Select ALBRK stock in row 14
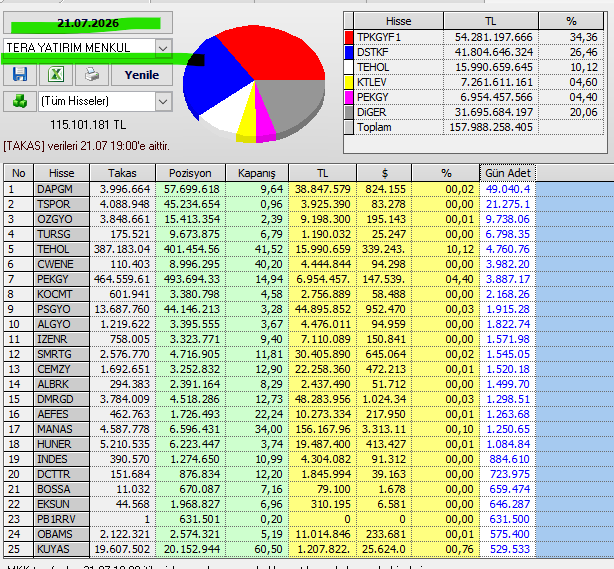This screenshot has height=569, width=614. [x=61, y=385]
